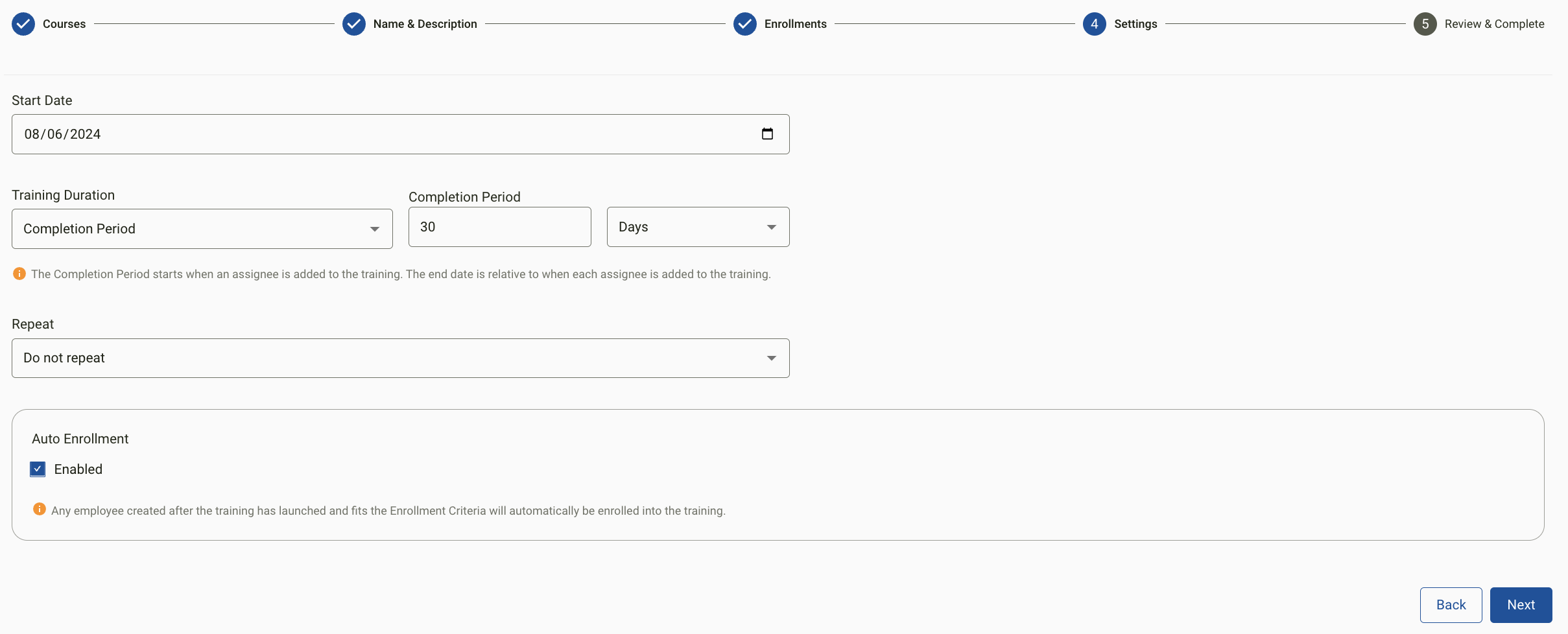Open the Training Duration dropdown
1568x634 pixels.
(x=202, y=229)
